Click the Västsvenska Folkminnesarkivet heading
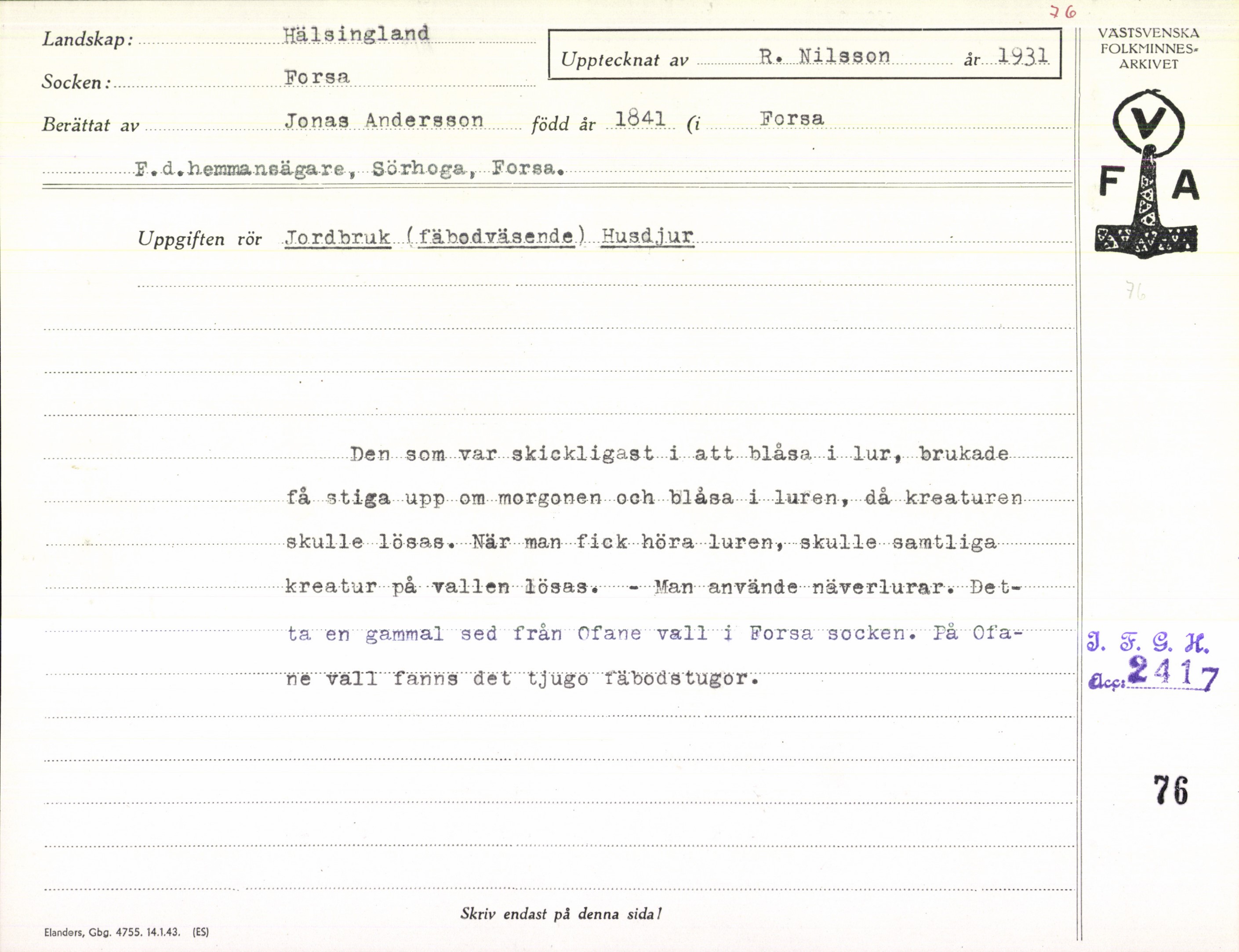This screenshot has width=1239, height=952. click(1149, 49)
